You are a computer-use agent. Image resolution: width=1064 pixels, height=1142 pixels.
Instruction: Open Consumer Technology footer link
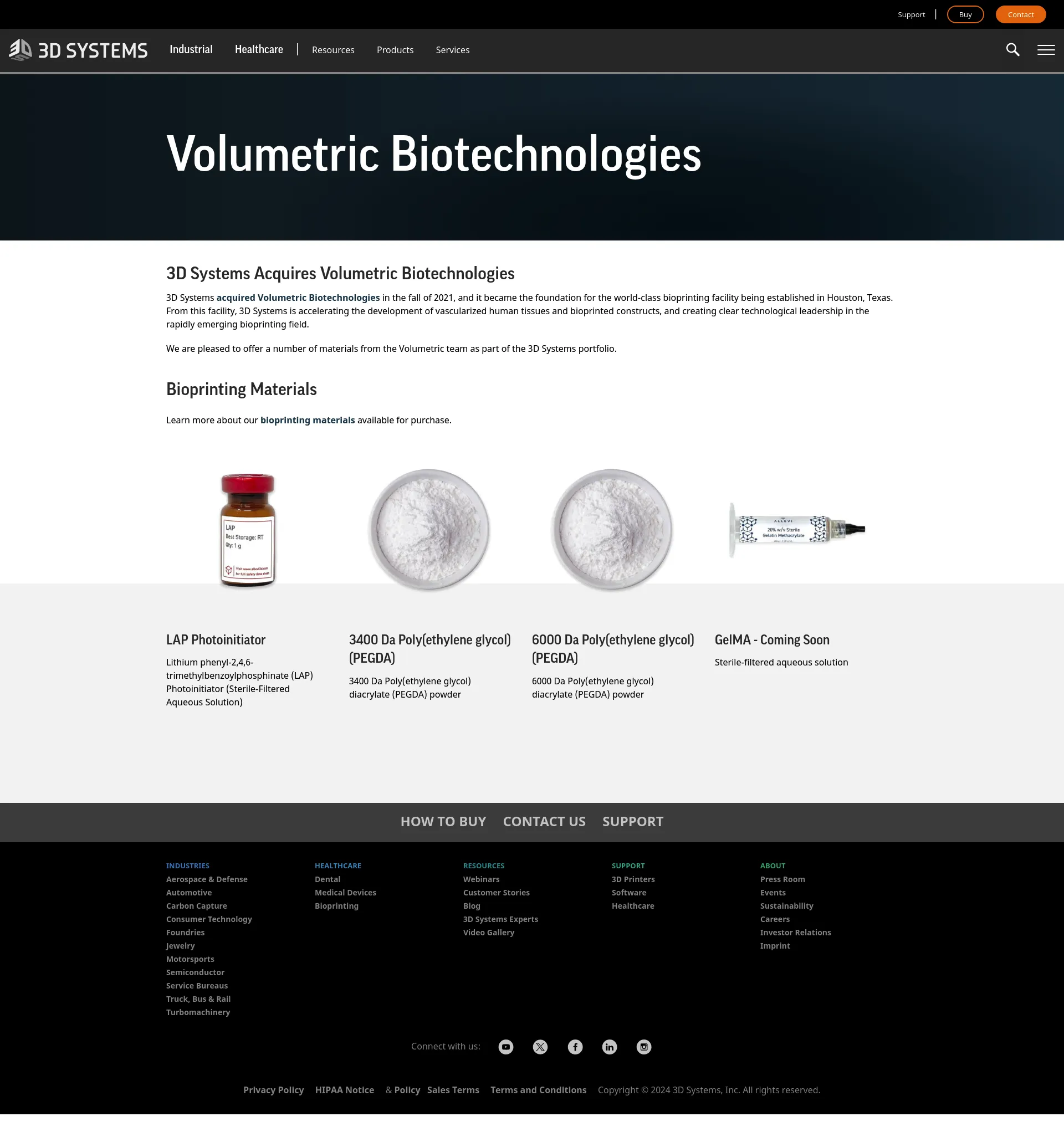[x=209, y=919]
